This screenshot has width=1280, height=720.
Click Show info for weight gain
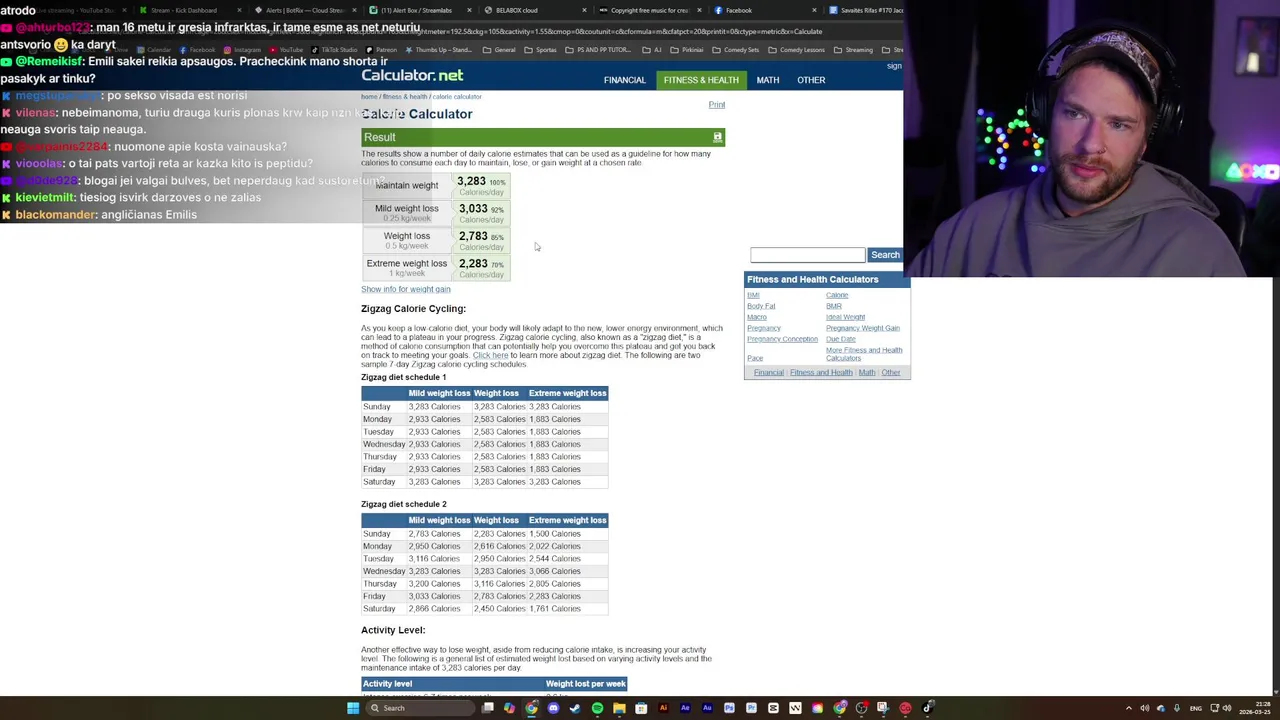405,289
